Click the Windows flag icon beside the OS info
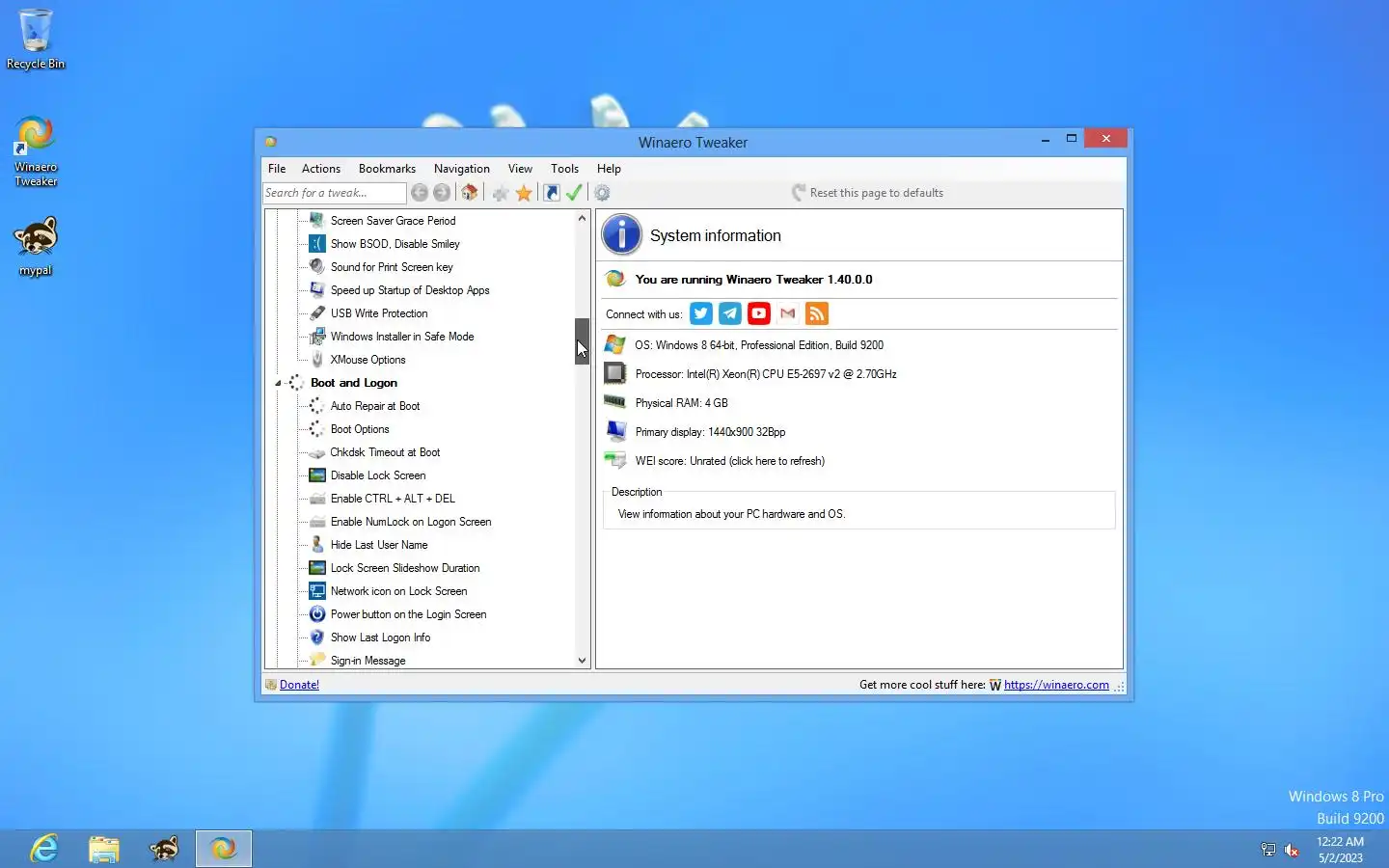The width and height of the screenshot is (1389, 868). [615, 344]
